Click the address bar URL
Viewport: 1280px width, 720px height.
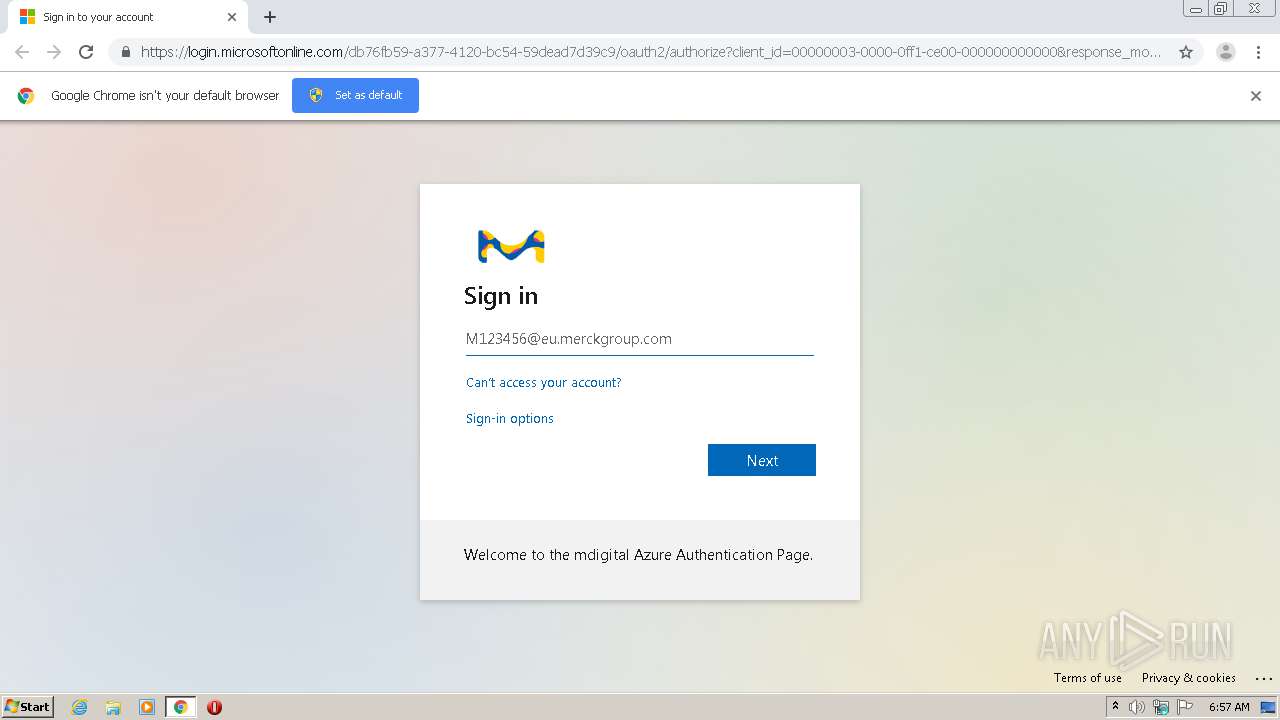(650, 52)
